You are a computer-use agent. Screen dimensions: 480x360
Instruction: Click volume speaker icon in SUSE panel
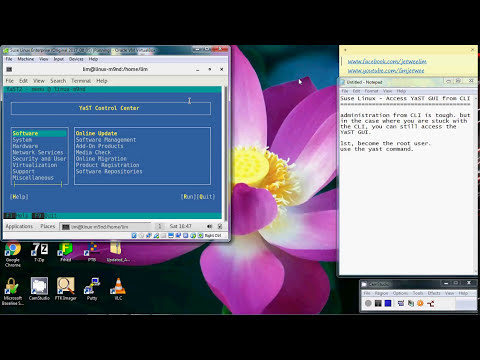coord(209,226)
